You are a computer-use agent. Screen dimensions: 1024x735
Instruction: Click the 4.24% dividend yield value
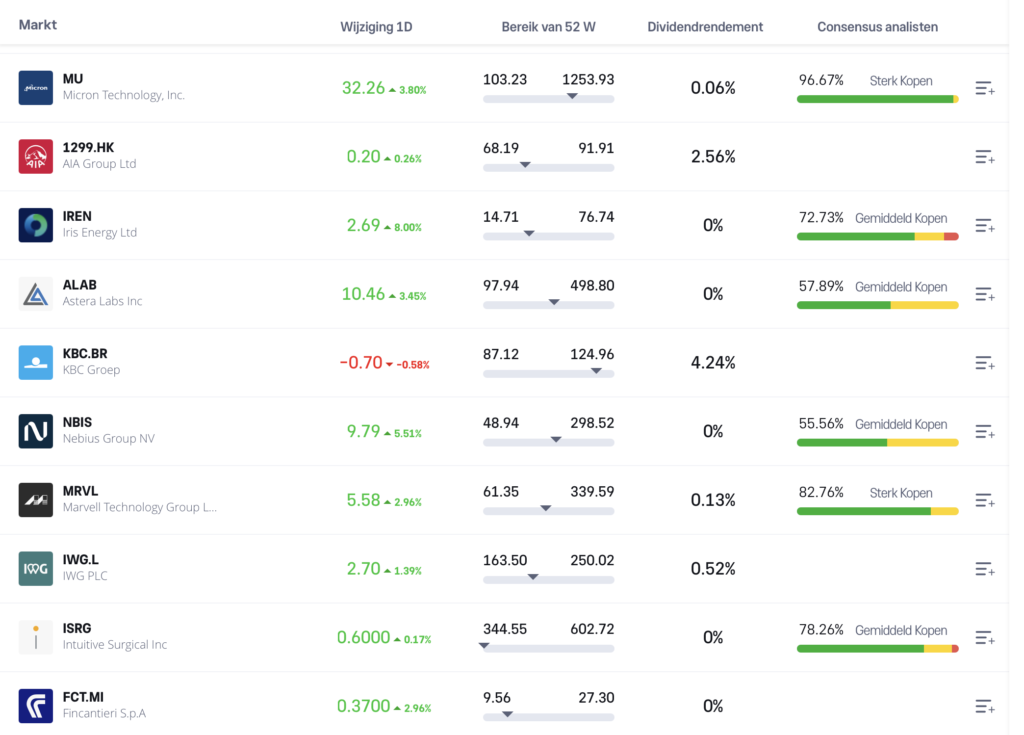[713, 363]
